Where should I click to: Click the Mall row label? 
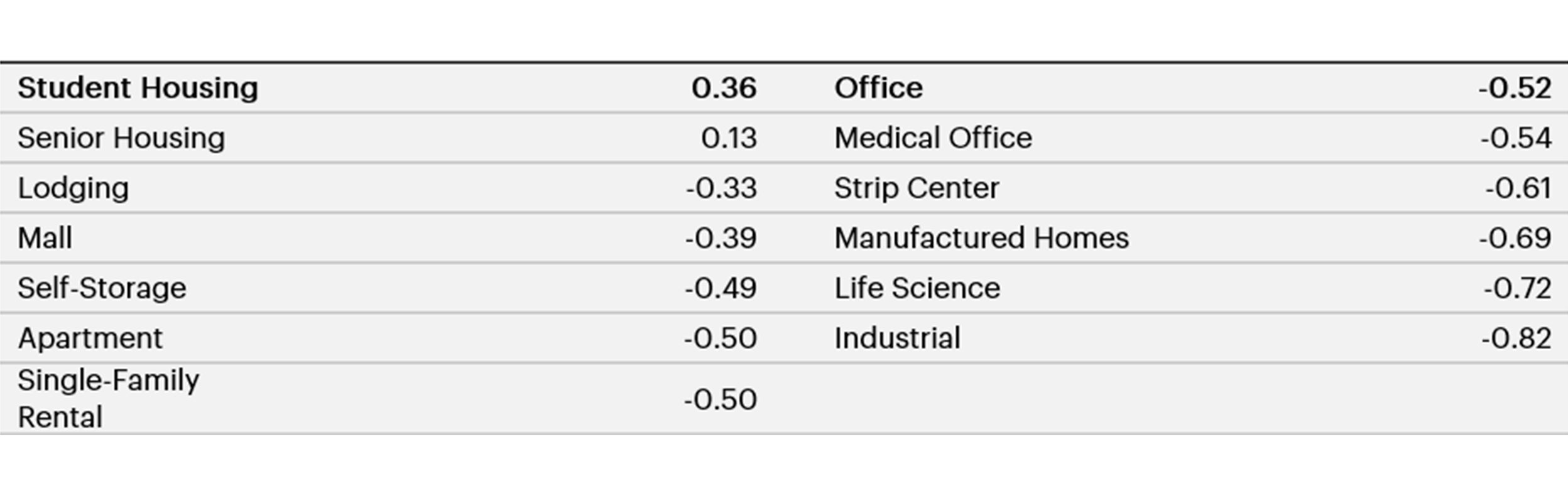(45, 238)
